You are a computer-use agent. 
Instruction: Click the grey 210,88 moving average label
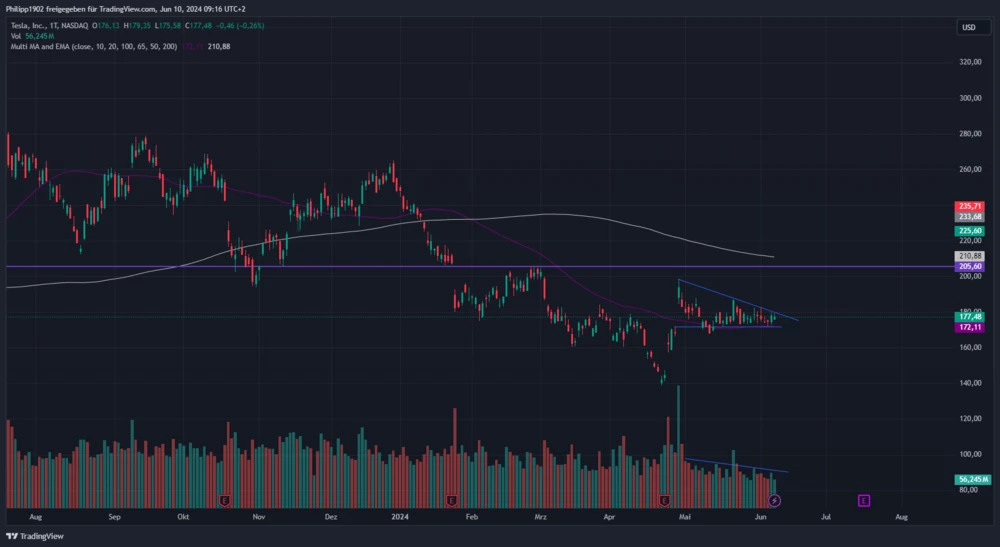pos(970,256)
